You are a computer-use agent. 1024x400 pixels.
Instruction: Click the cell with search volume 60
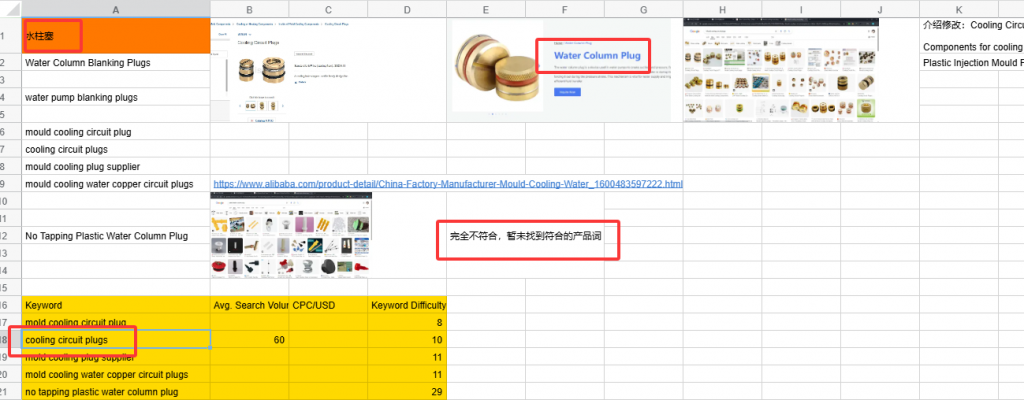tap(249, 340)
